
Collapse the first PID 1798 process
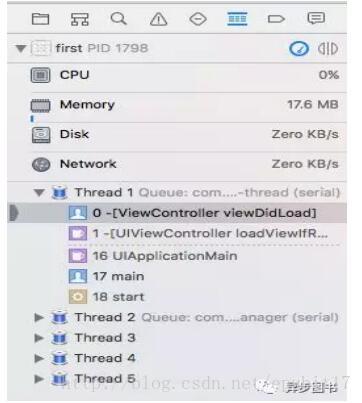click(x=21, y=49)
